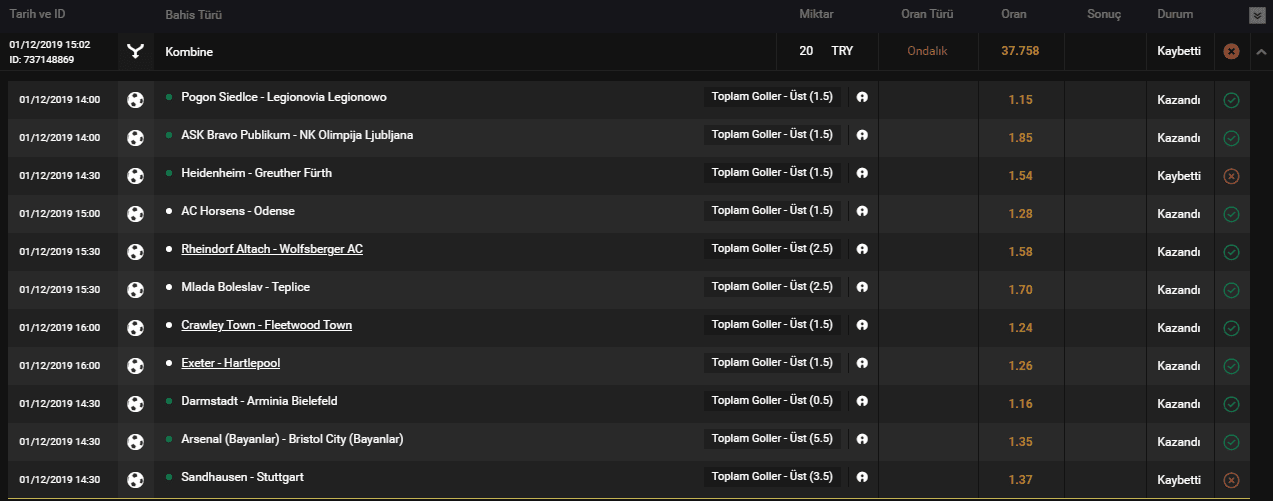Click the lost X icon for Heidenheim row

(1231, 176)
